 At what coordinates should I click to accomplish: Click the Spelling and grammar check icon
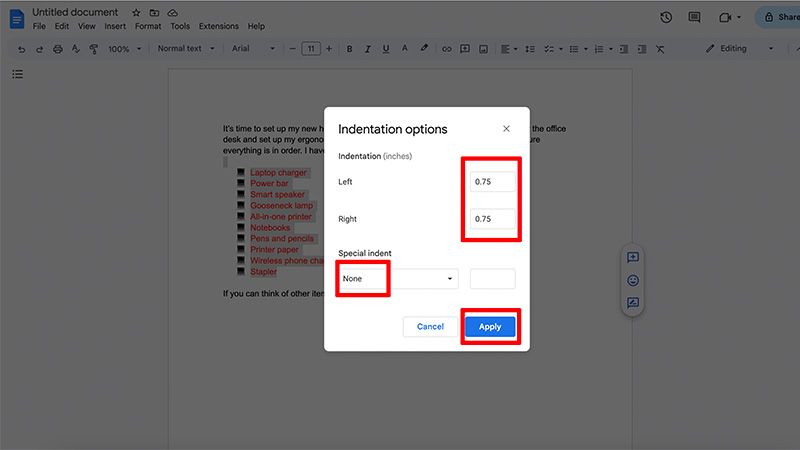(x=76, y=48)
